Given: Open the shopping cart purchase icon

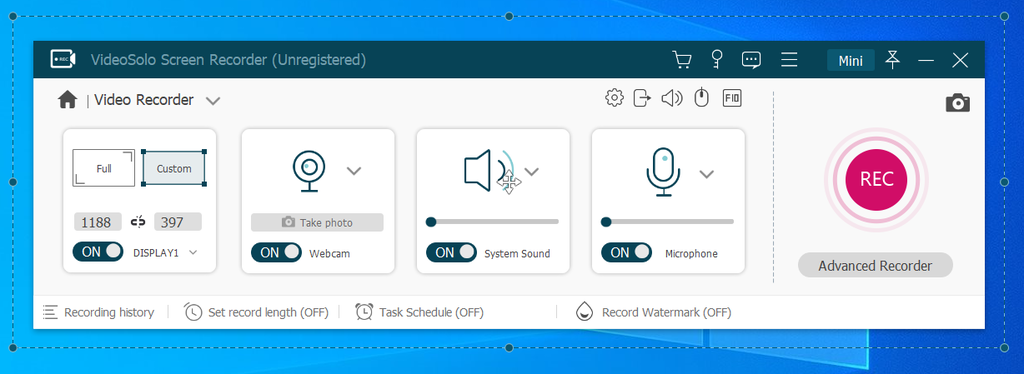Looking at the screenshot, I should [682, 60].
